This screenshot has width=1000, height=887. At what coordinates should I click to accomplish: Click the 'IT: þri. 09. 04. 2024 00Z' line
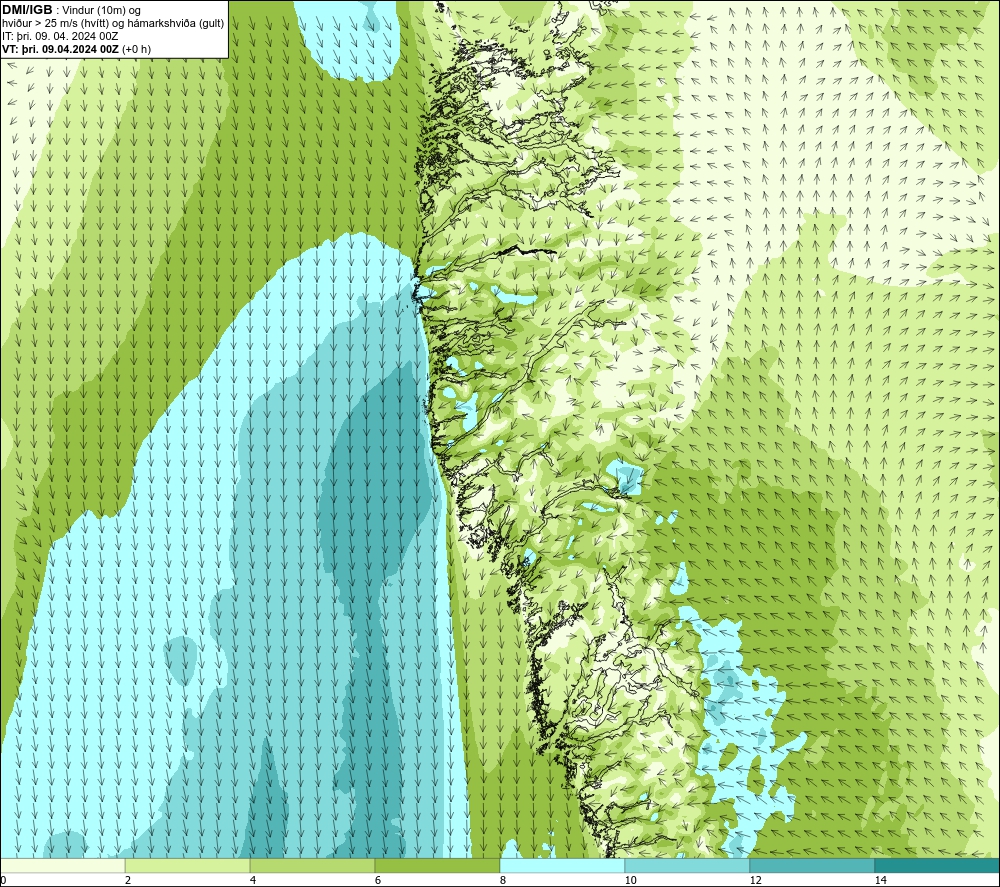60,36
